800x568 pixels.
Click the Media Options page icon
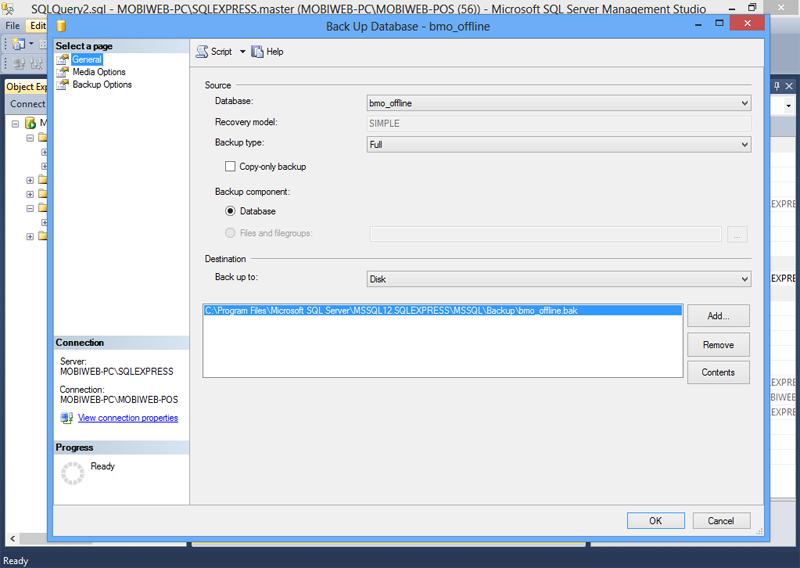point(62,72)
